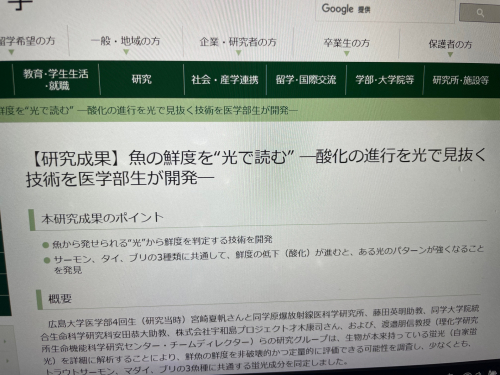Click the 企業・研究者の方 audience link
The image size is (500, 375).
pos(238,42)
